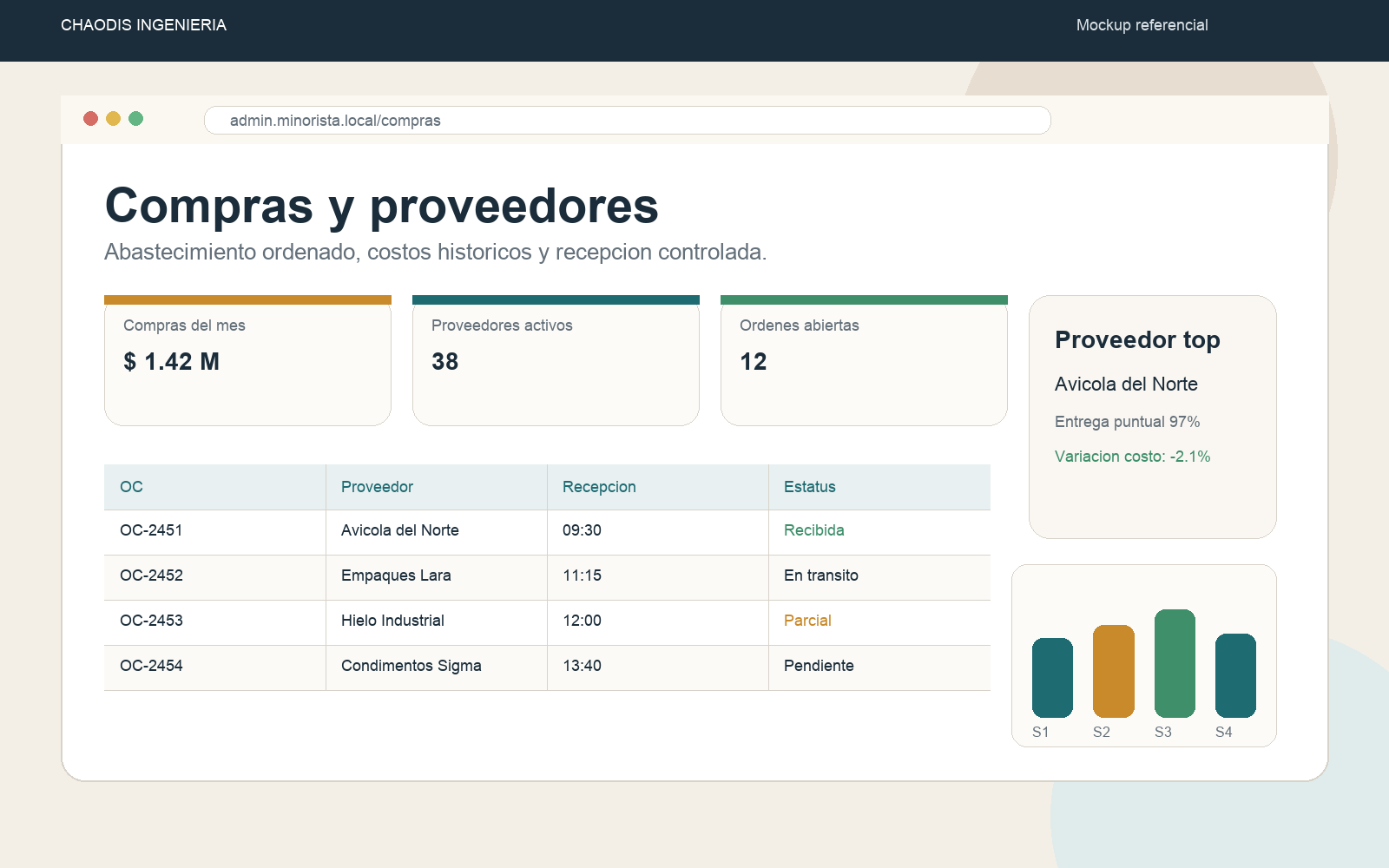Open the Proveedor top card for Avicola del Norte
This screenshot has height=868, width=1389.
[1152, 417]
